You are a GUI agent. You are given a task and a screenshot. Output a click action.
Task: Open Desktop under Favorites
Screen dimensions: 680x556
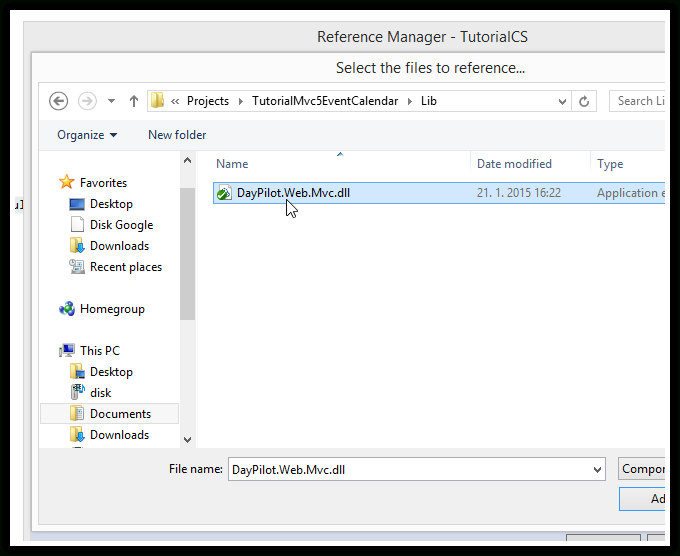pyautogui.click(x=111, y=204)
